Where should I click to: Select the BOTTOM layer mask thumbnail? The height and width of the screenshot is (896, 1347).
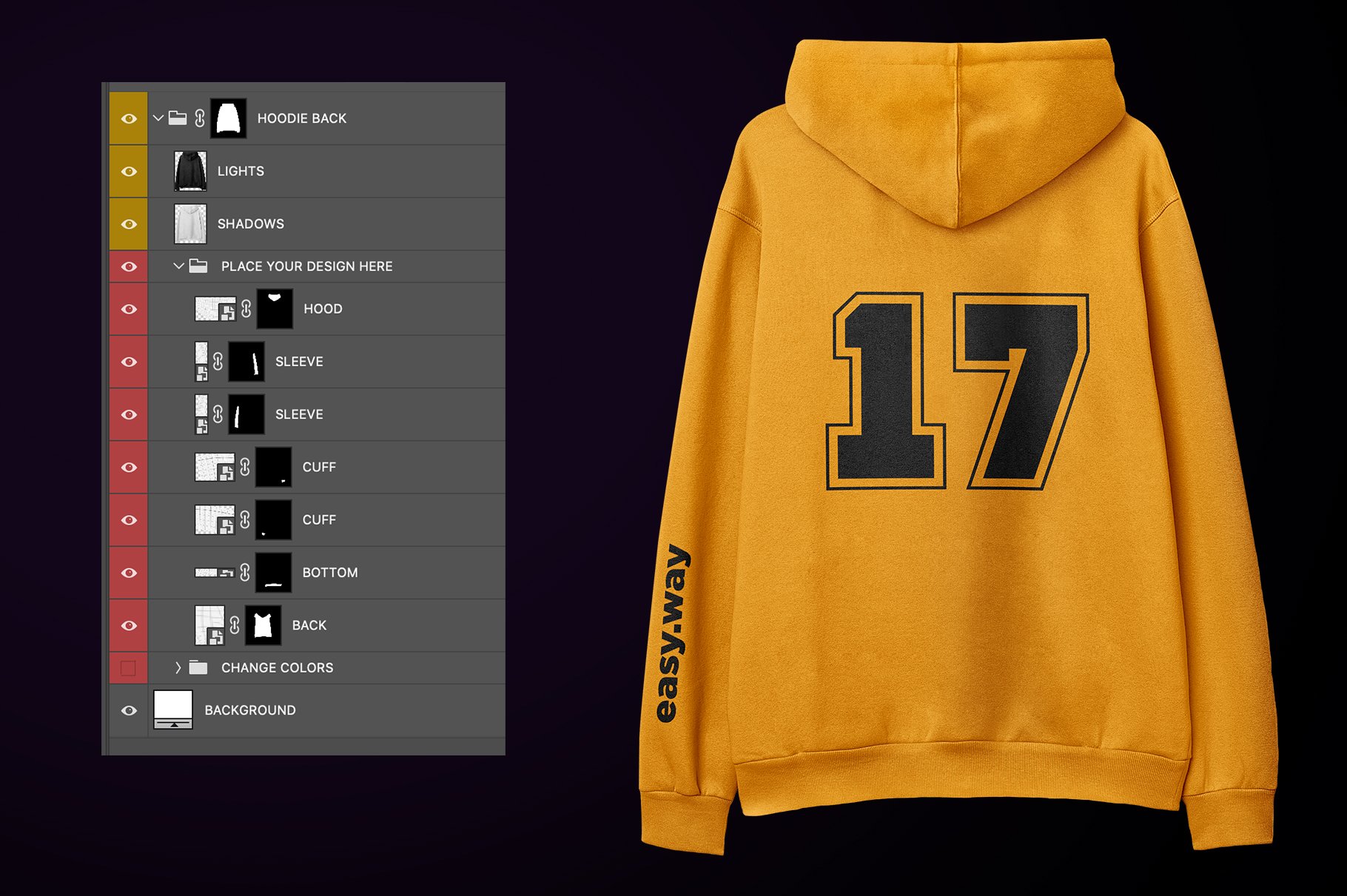pos(273,573)
